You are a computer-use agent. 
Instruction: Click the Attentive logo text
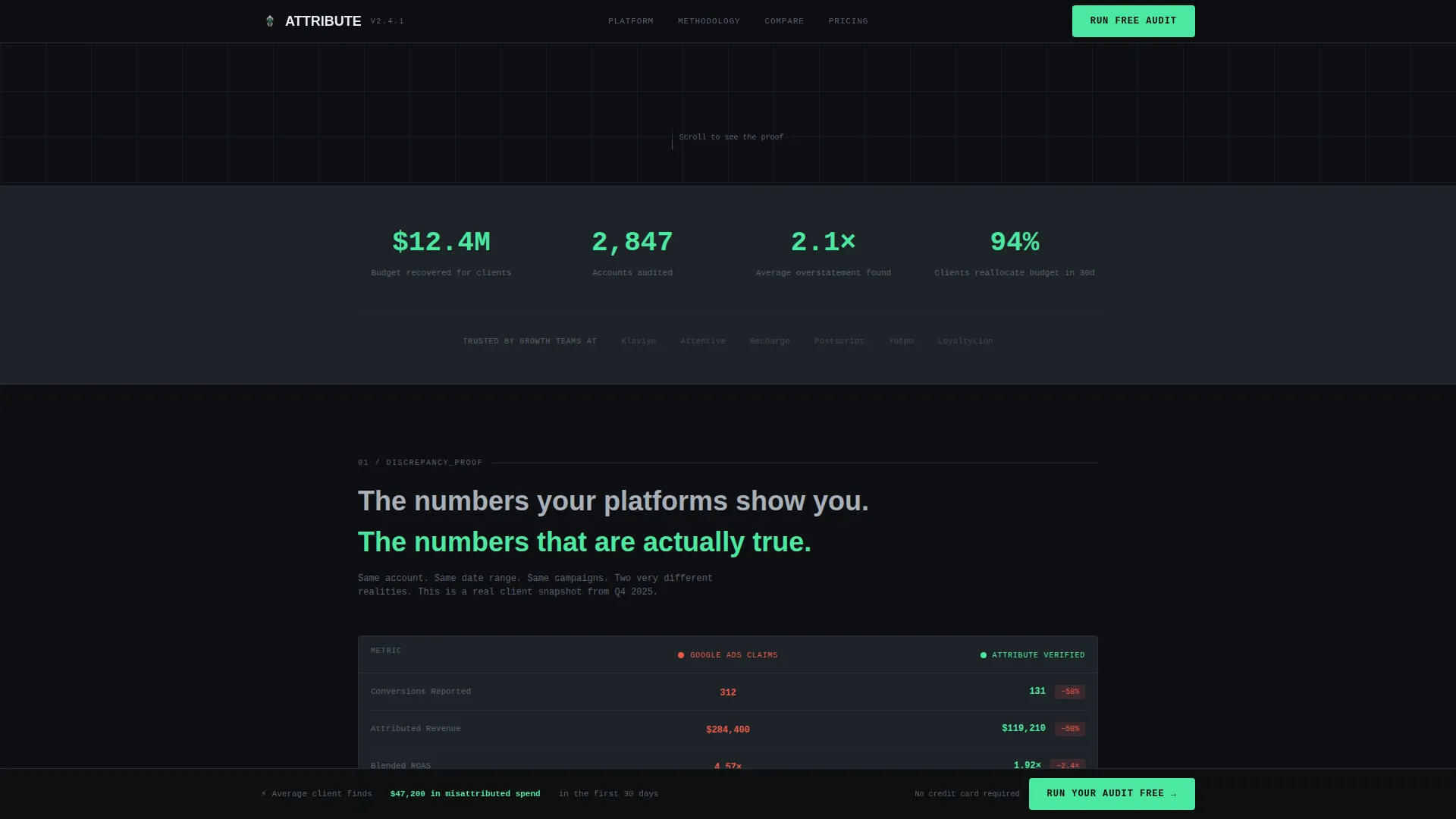click(703, 341)
